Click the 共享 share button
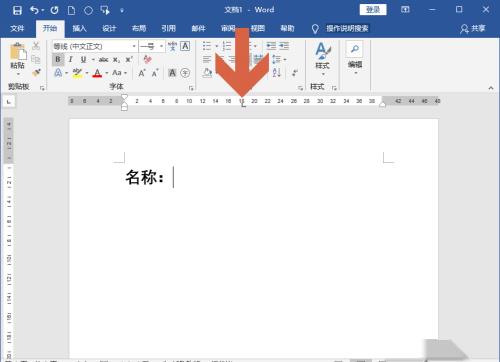The width and height of the screenshot is (500, 362). pyautogui.click(x=473, y=28)
